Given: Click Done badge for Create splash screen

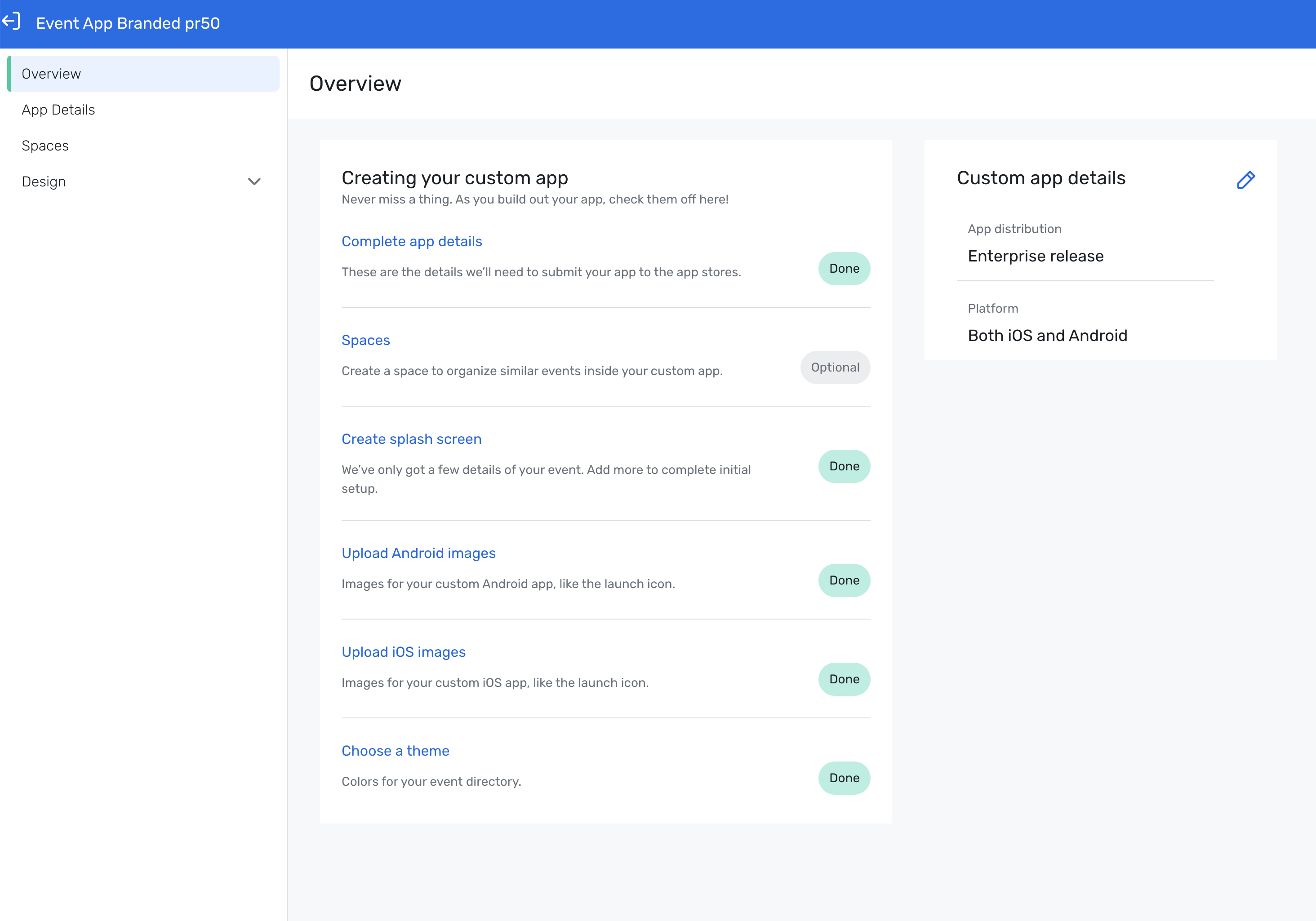Looking at the screenshot, I should pyautogui.click(x=844, y=466).
